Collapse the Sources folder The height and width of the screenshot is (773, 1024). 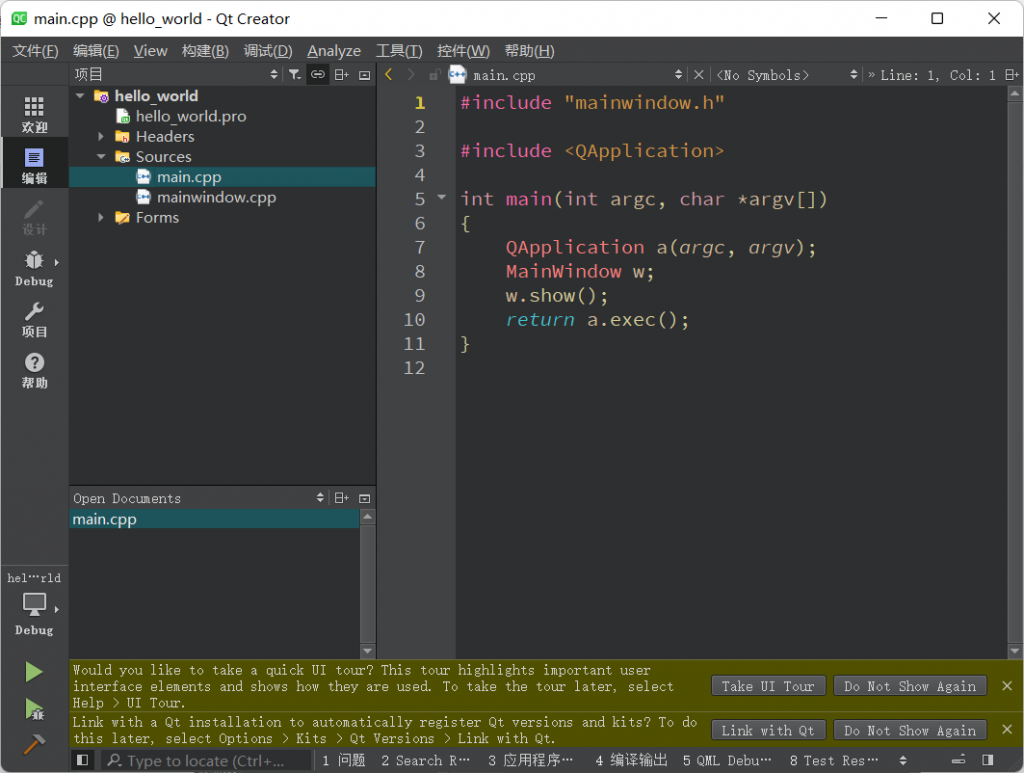coord(101,157)
